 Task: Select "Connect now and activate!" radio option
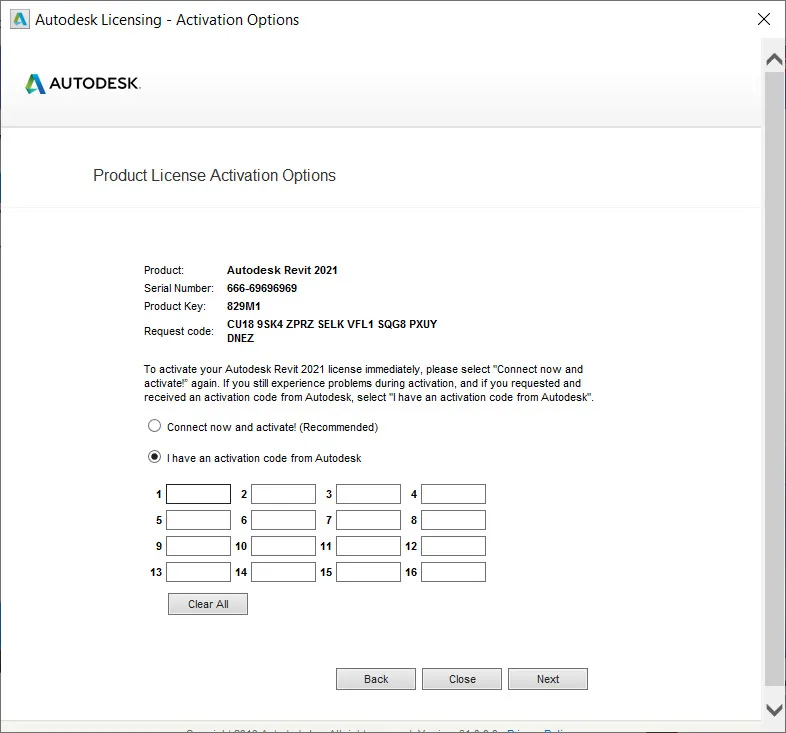point(154,426)
